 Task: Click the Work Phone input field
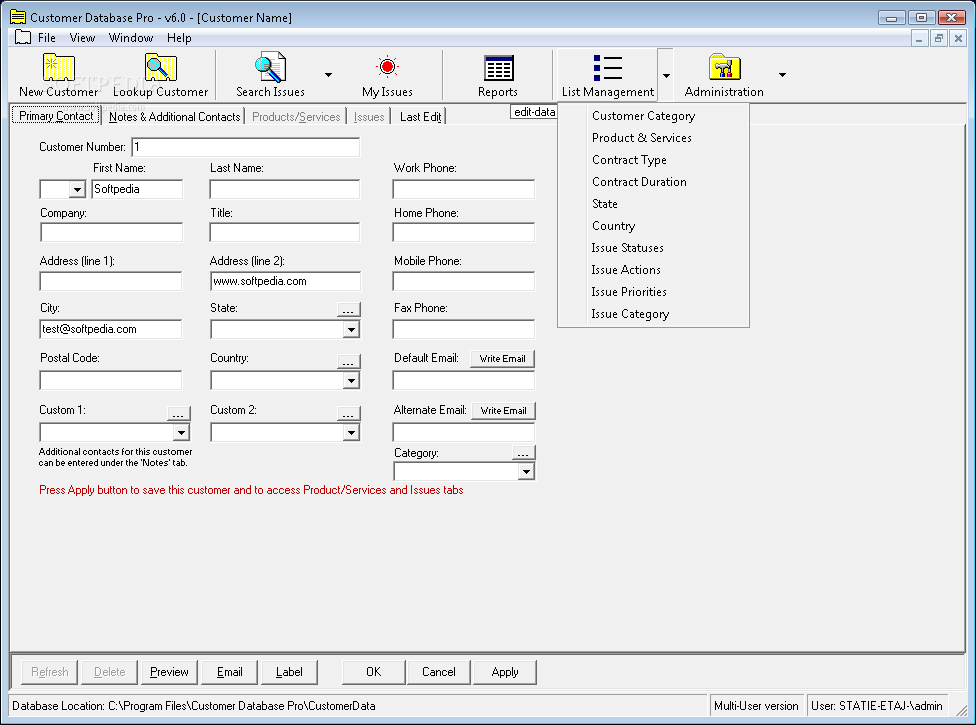point(464,189)
